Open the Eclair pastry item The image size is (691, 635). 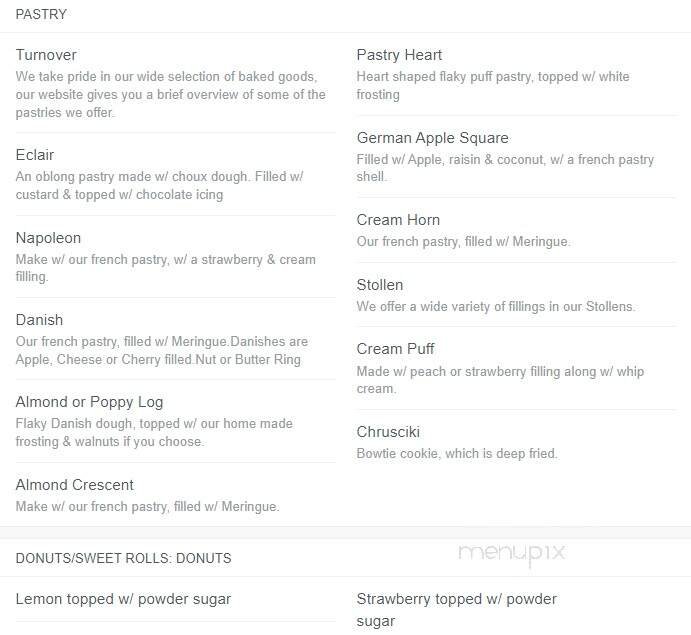35,155
